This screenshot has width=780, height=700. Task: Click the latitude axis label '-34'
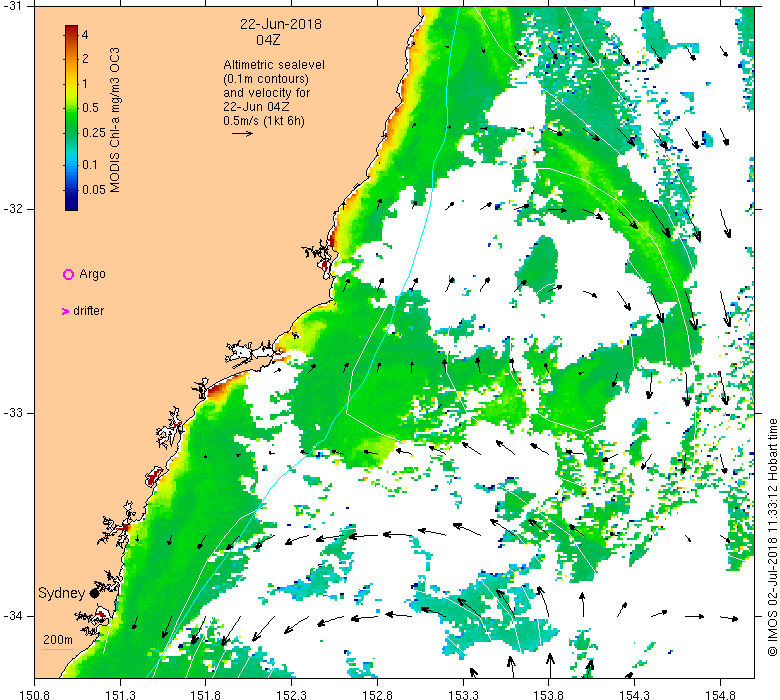pyautogui.click(x=14, y=616)
